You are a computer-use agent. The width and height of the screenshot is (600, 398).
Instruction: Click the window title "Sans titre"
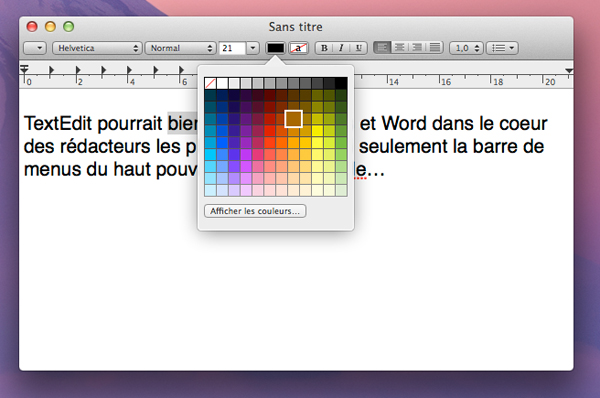(x=295, y=27)
